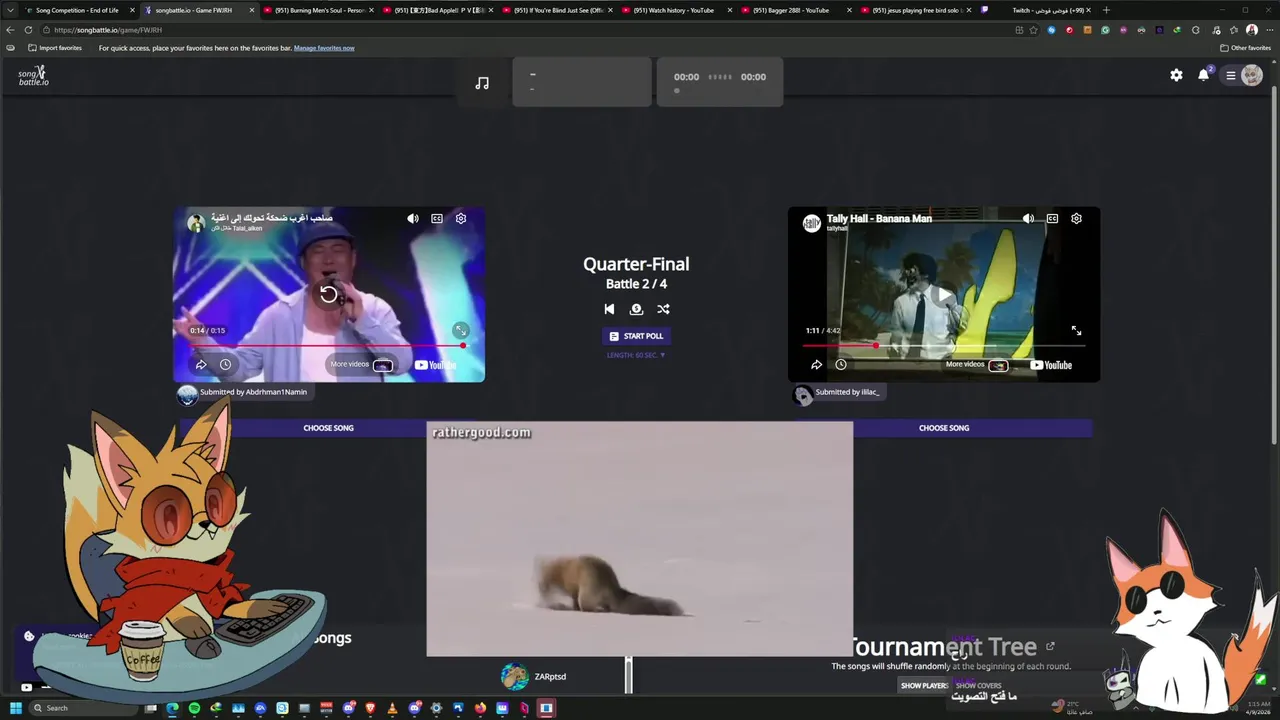Mute the left video player
The height and width of the screenshot is (720, 1280).
[x=413, y=218]
